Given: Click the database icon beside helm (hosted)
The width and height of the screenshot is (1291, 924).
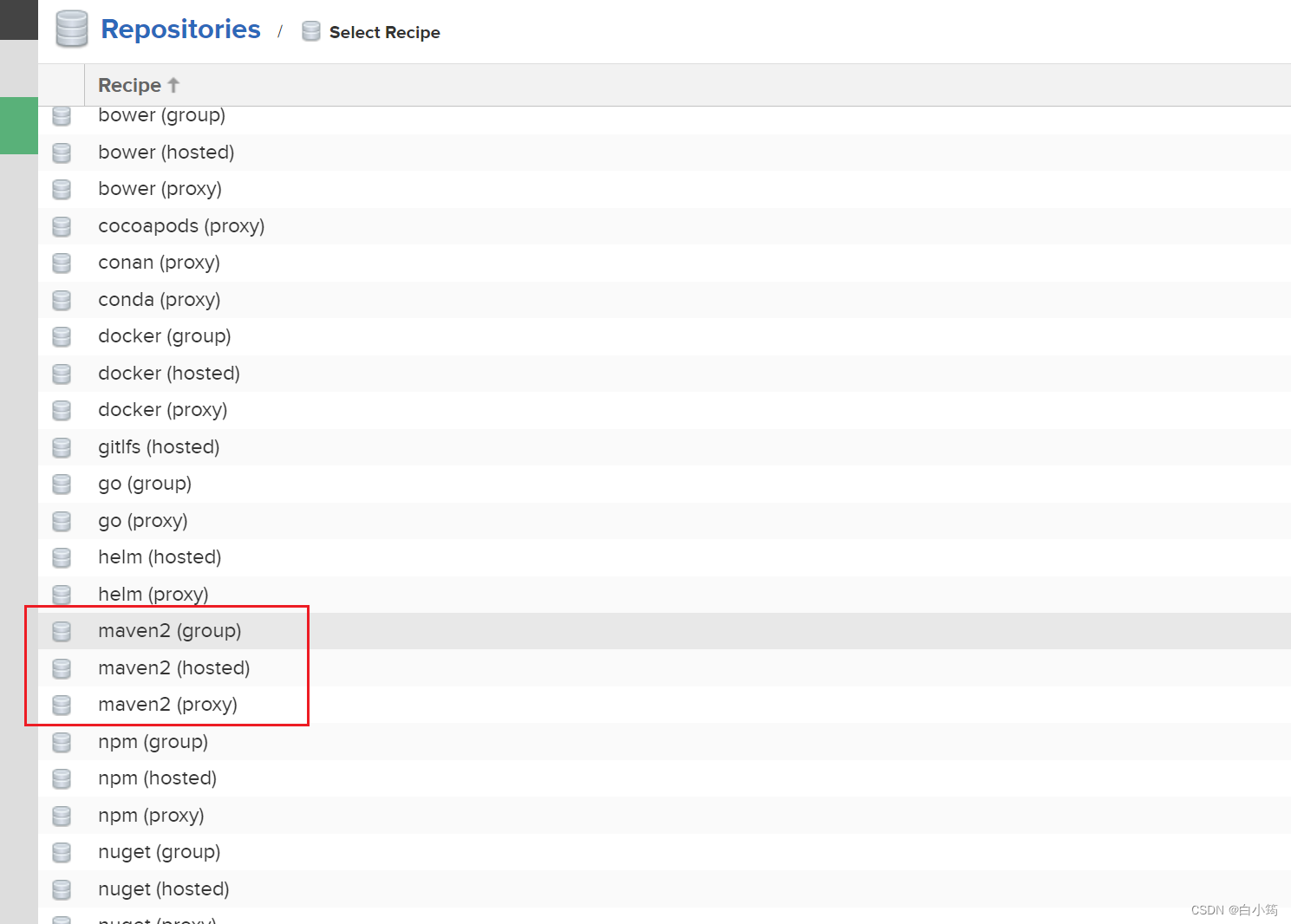Looking at the screenshot, I should click(62, 558).
